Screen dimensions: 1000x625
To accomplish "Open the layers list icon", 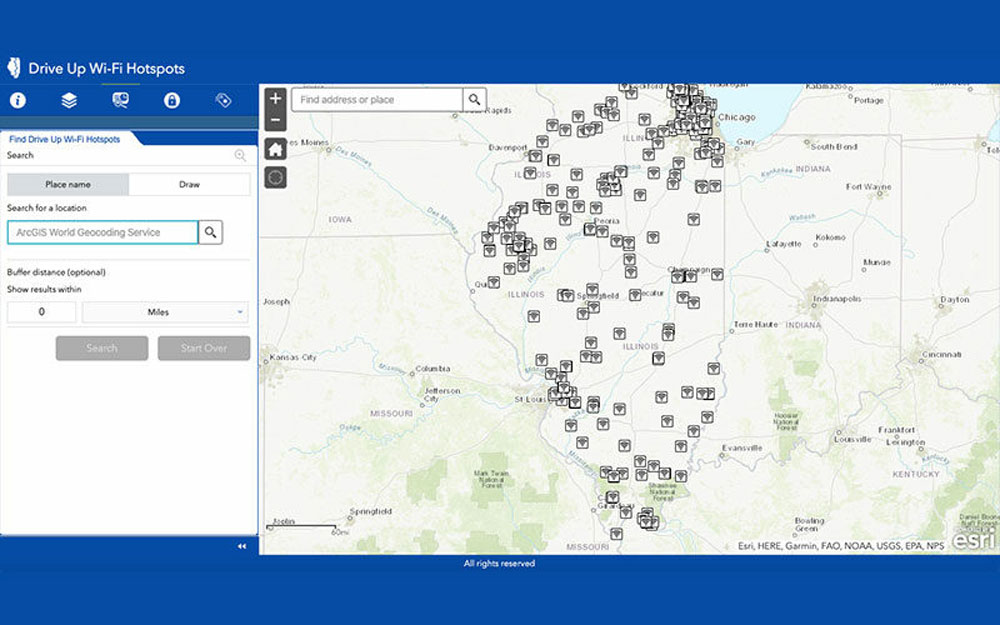I will click(69, 100).
